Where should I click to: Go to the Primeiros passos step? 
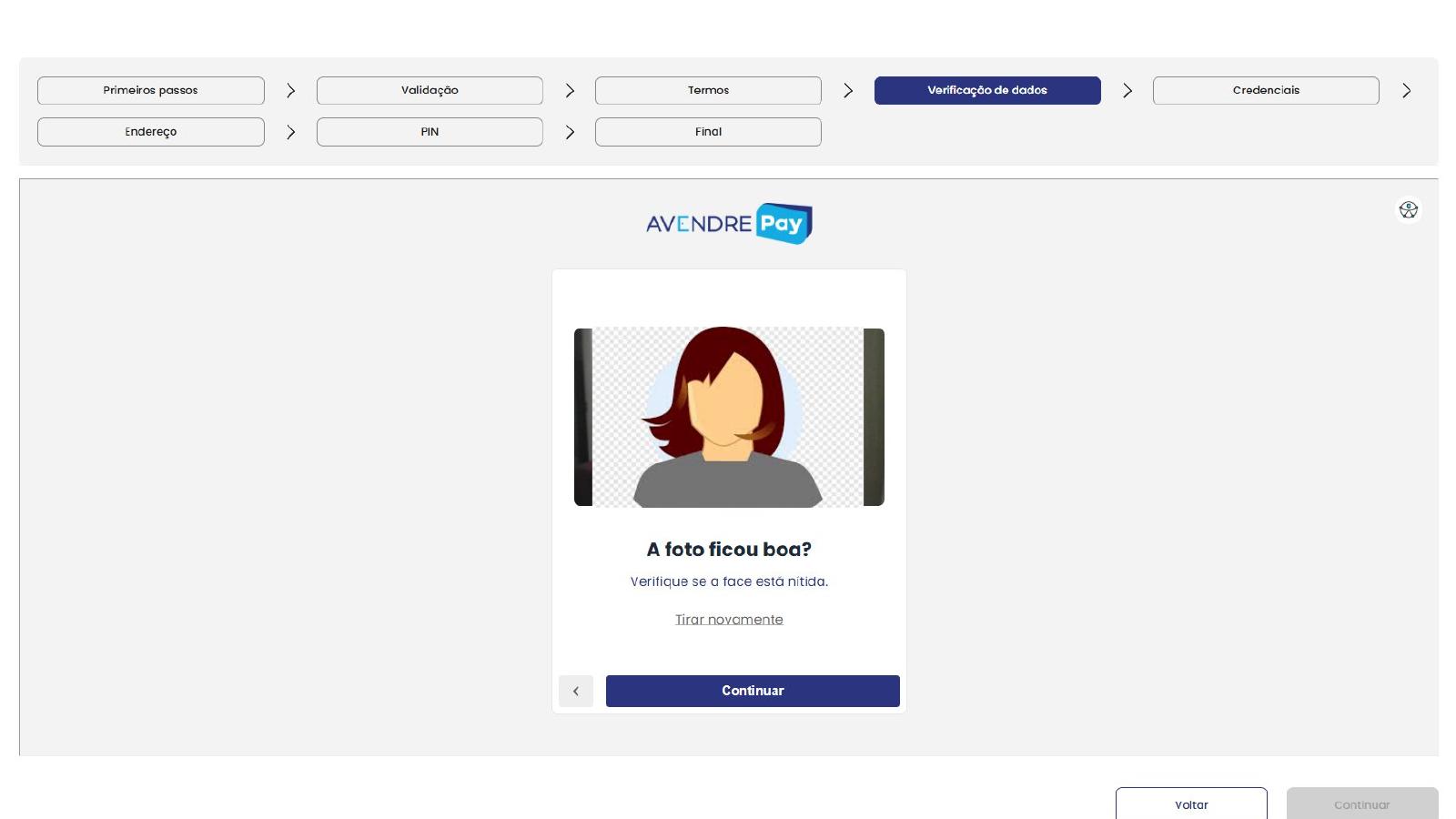coord(151,90)
